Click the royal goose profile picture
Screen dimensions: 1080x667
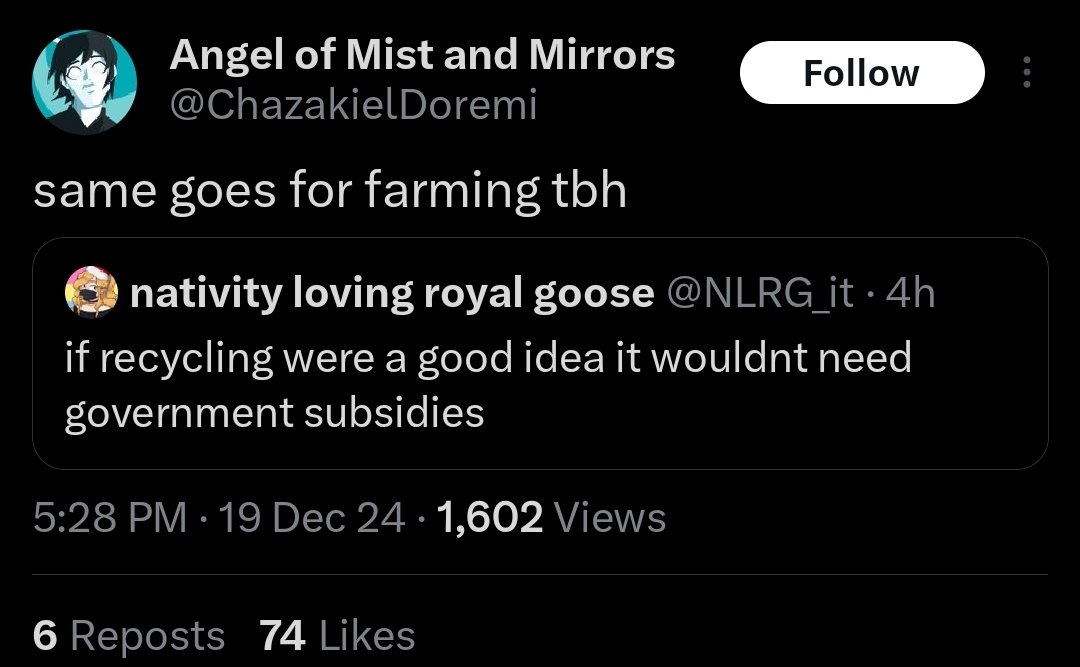click(90, 294)
